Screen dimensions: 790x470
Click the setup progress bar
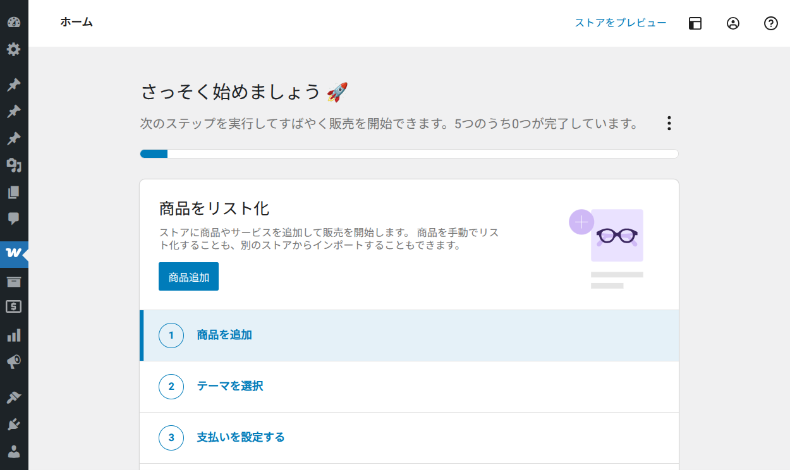[x=409, y=154]
